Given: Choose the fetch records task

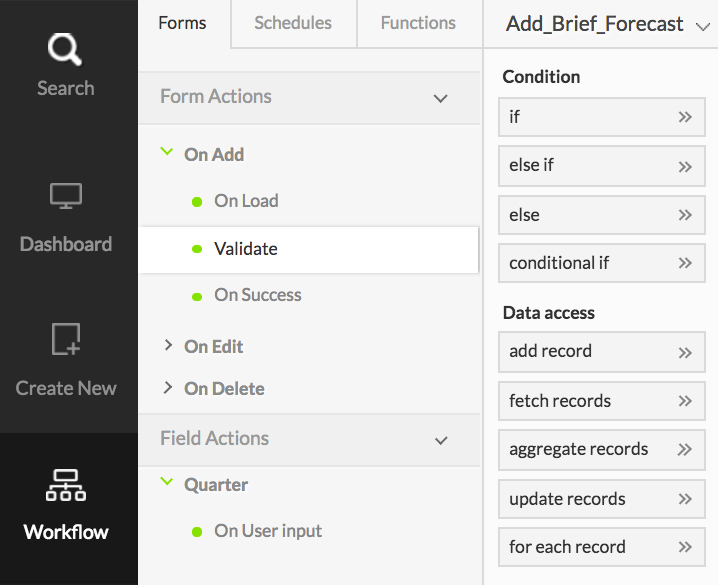Looking at the screenshot, I should point(560,401).
